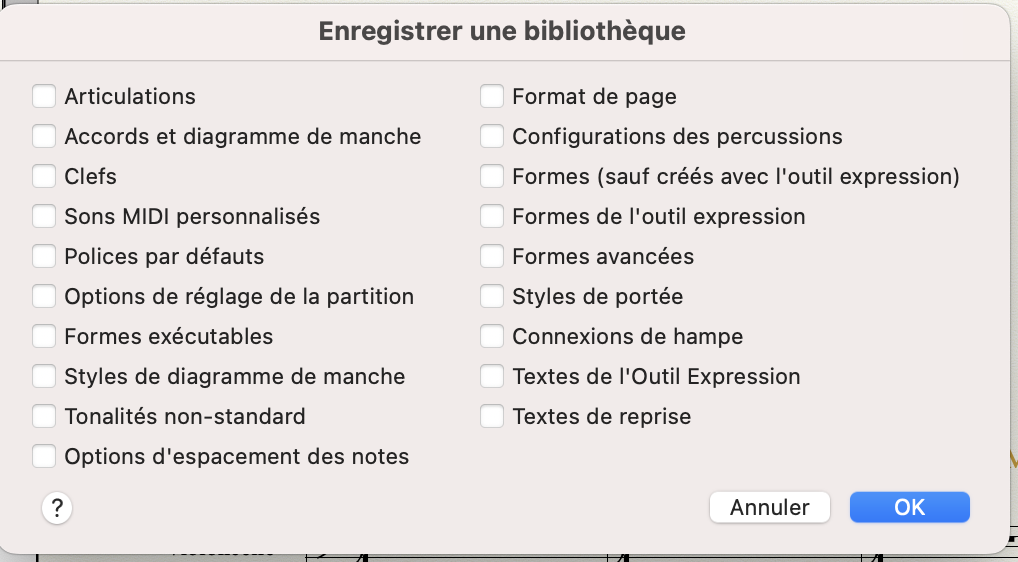Toggle Formes avancées checkbox
Screen dimensions: 1018x562
pyautogui.click(x=492, y=257)
